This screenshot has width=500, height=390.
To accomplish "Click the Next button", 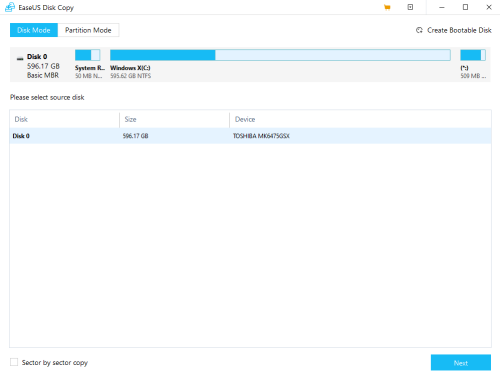I will [461, 362].
